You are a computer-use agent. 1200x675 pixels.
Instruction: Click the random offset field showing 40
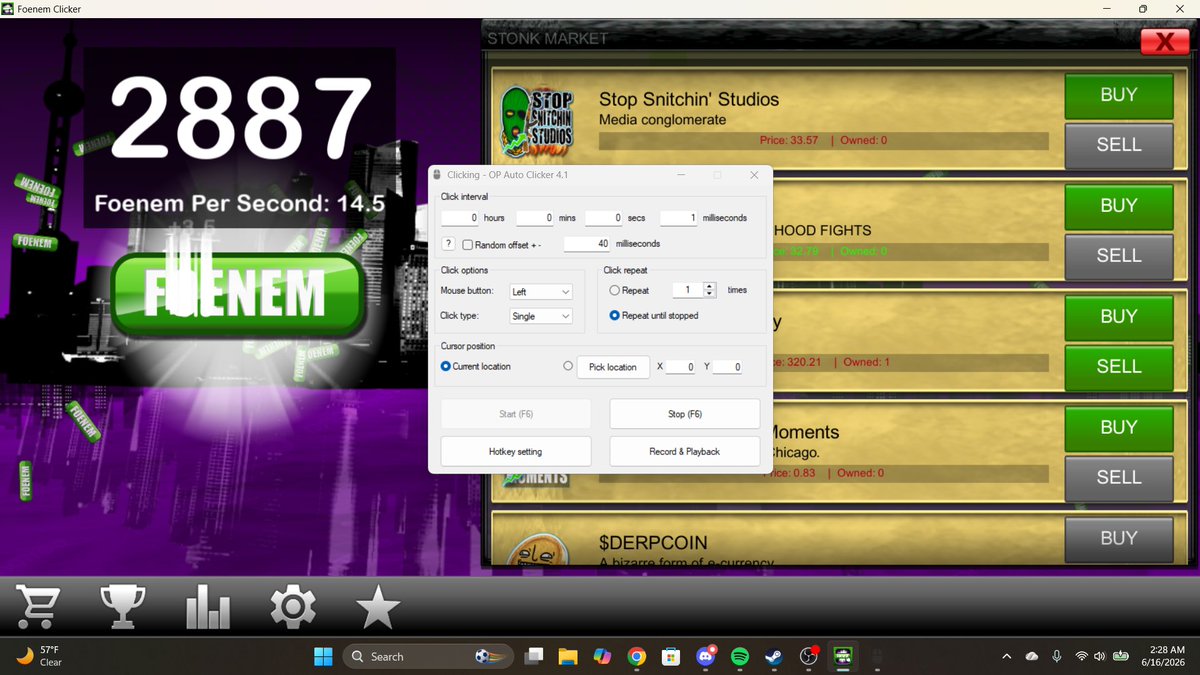click(x=588, y=243)
